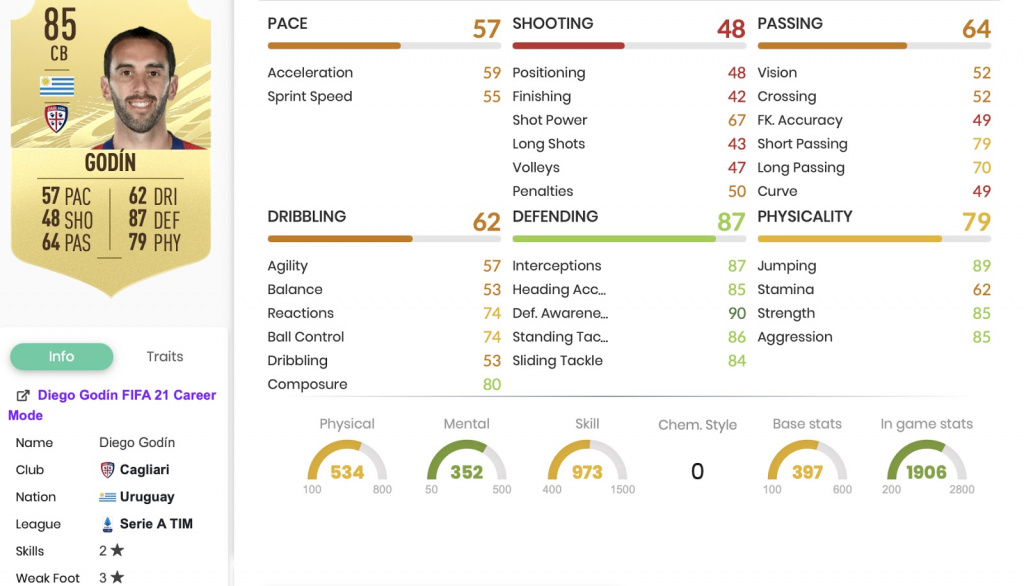Click the Weak Foot star icon
The height and width of the screenshot is (586, 1024).
click(x=118, y=577)
